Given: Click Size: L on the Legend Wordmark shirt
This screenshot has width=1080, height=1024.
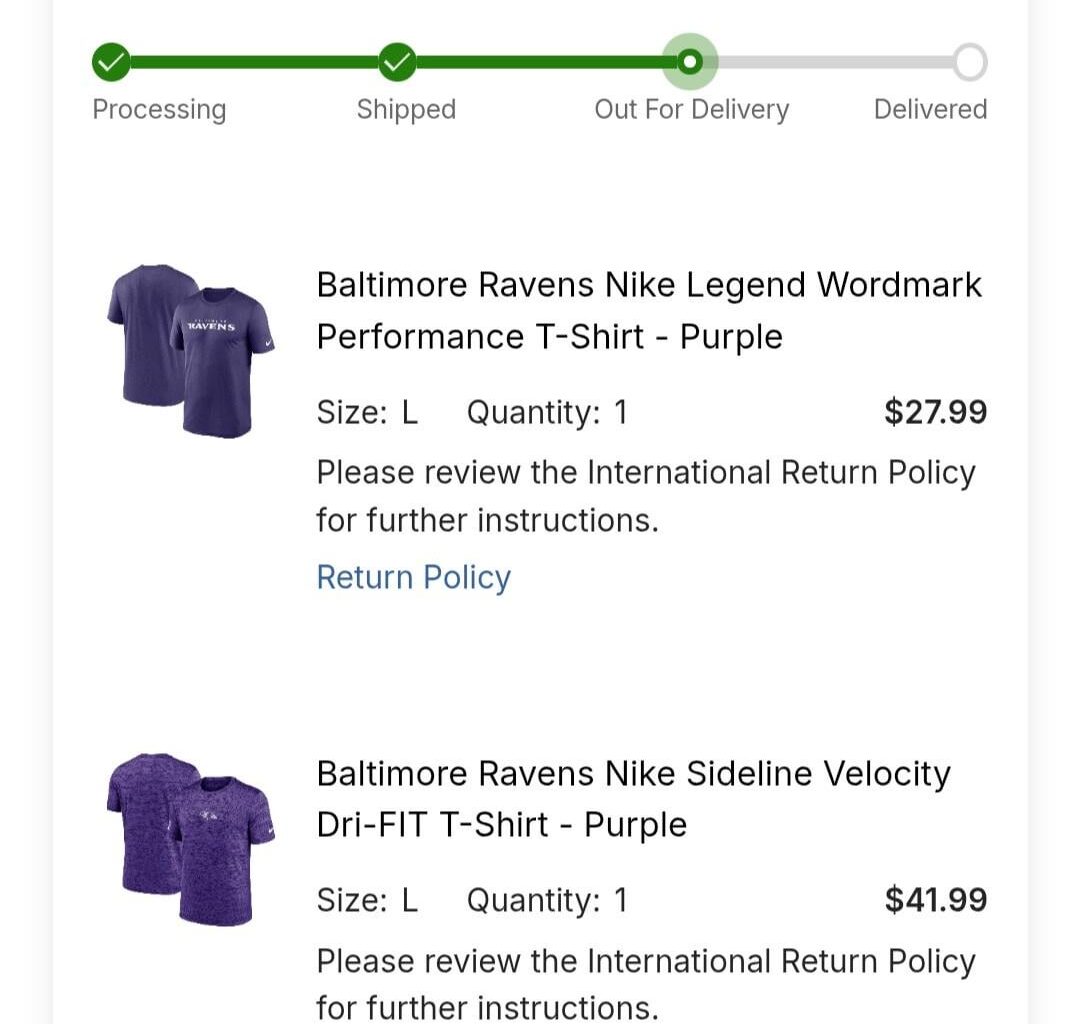Looking at the screenshot, I should (x=367, y=412).
